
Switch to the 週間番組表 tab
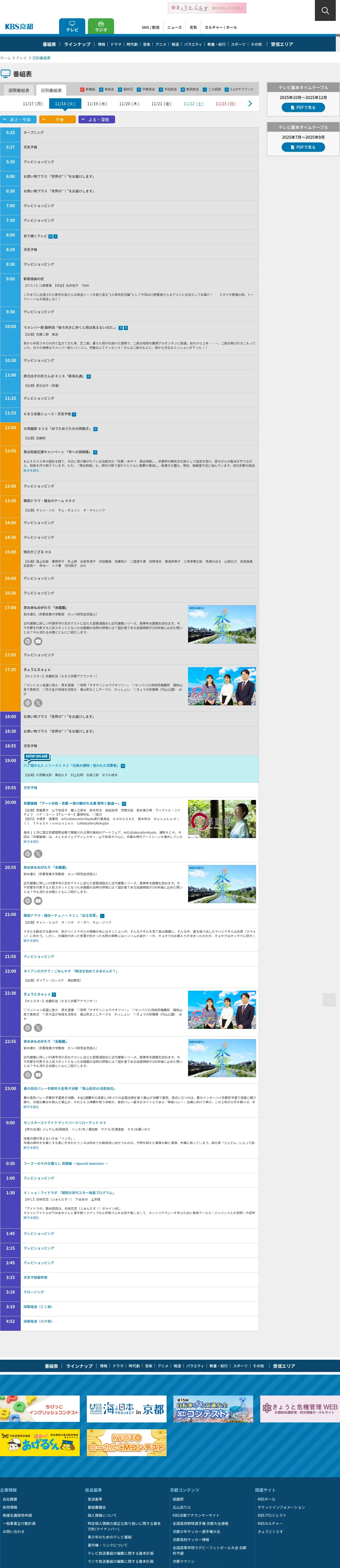pos(18,90)
